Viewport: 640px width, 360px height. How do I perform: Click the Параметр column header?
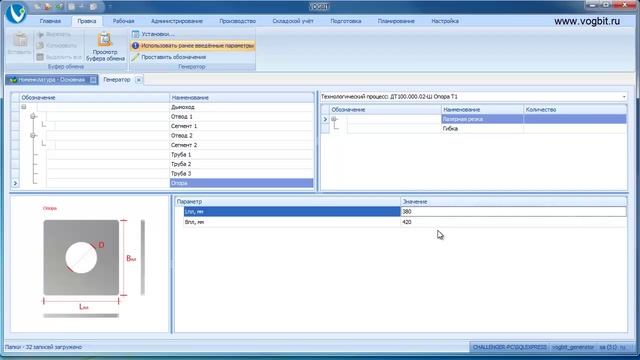pyautogui.click(x=288, y=202)
